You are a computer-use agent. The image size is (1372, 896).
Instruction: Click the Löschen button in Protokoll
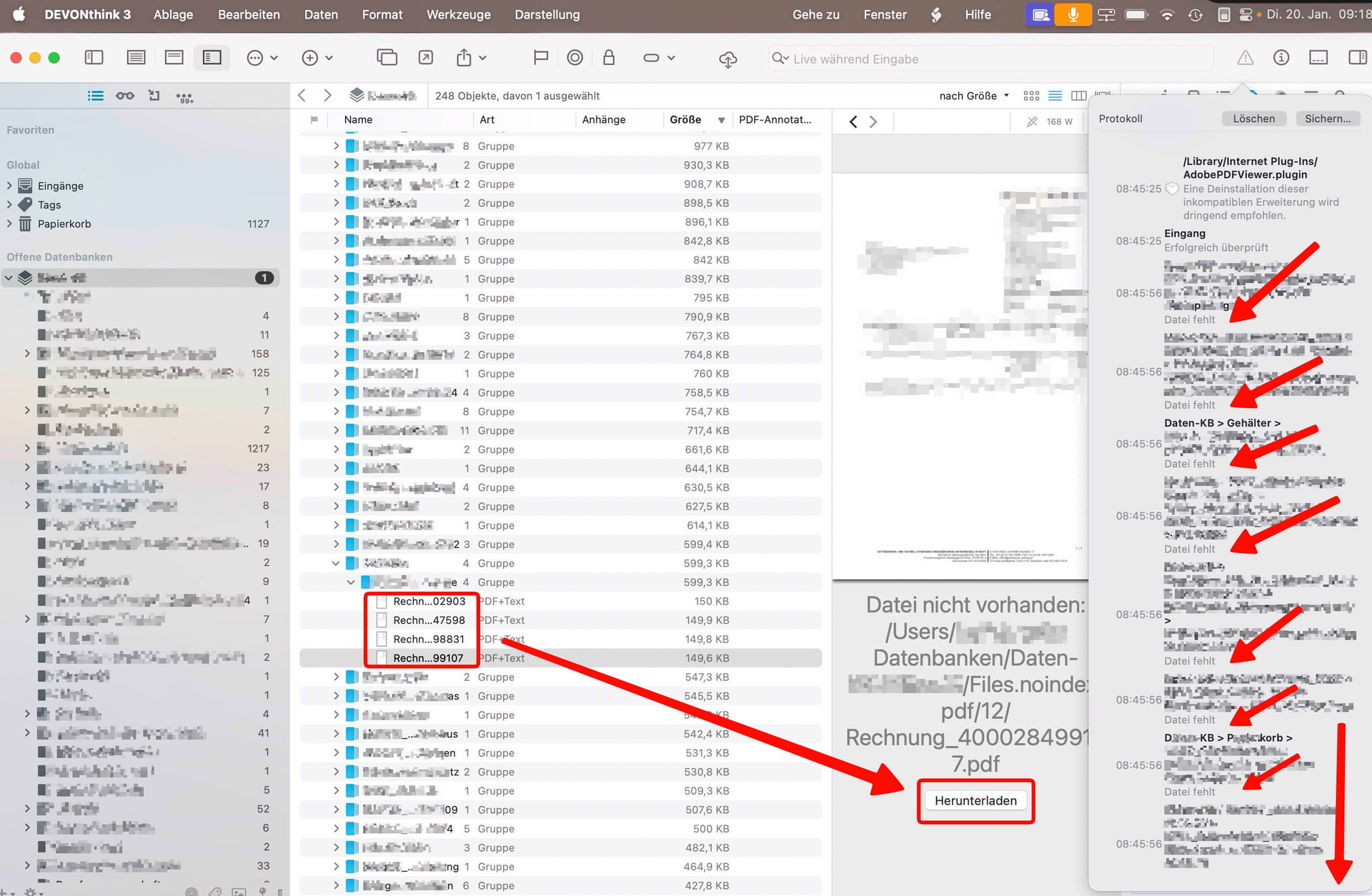(x=1253, y=119)
